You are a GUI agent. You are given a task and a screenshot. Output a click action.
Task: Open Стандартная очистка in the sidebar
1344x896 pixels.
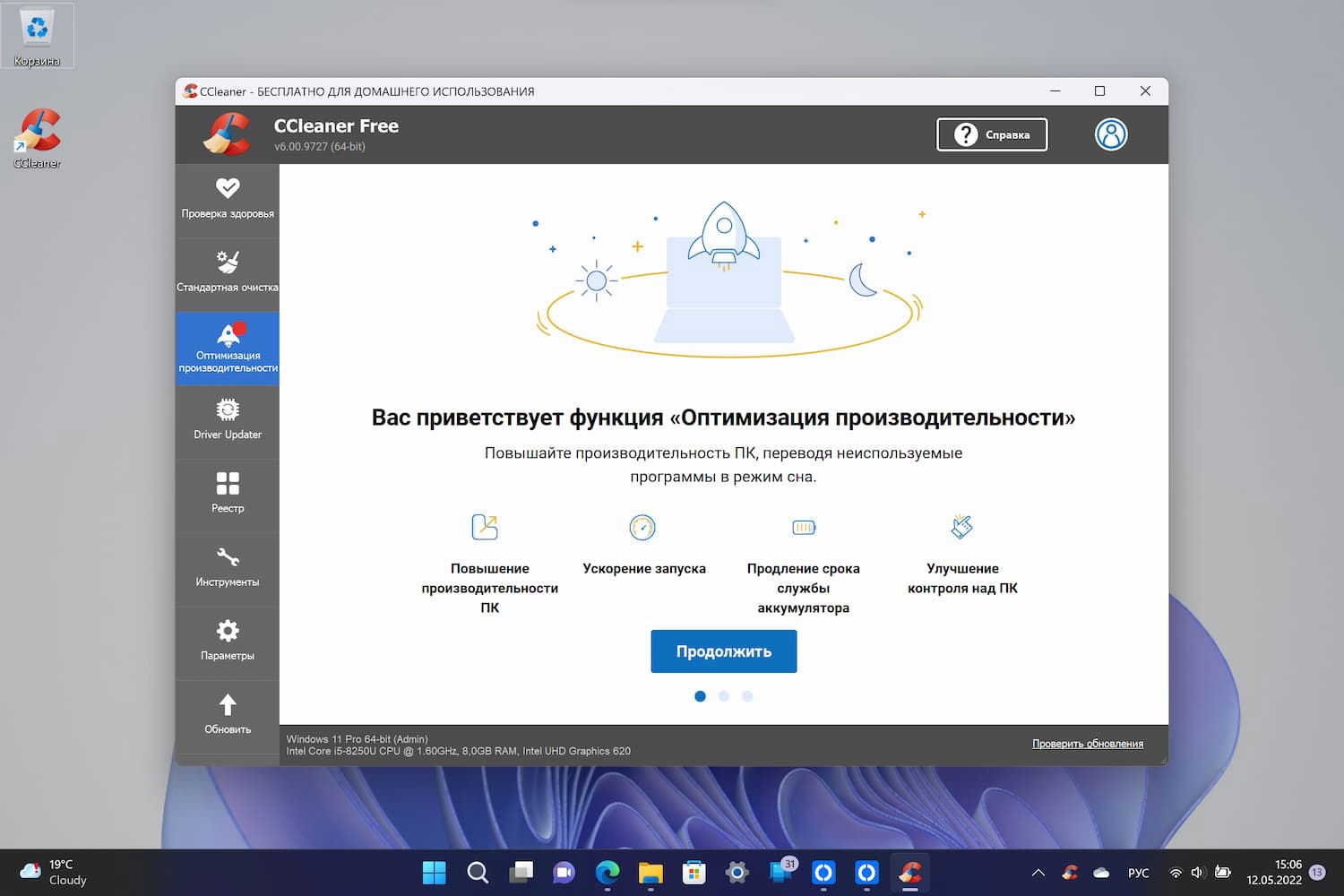228,273
